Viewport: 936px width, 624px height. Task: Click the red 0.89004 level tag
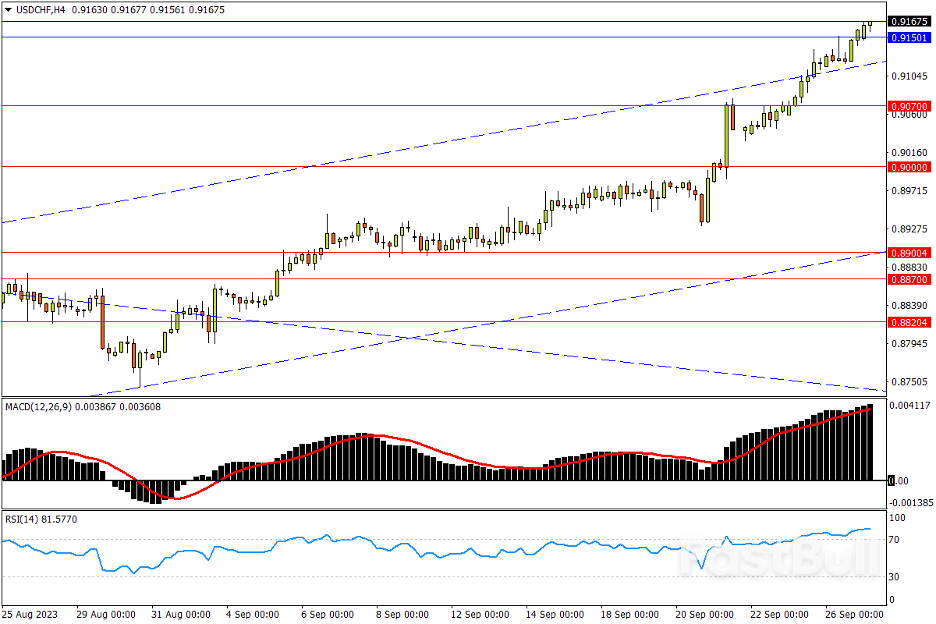click(908, 253)
